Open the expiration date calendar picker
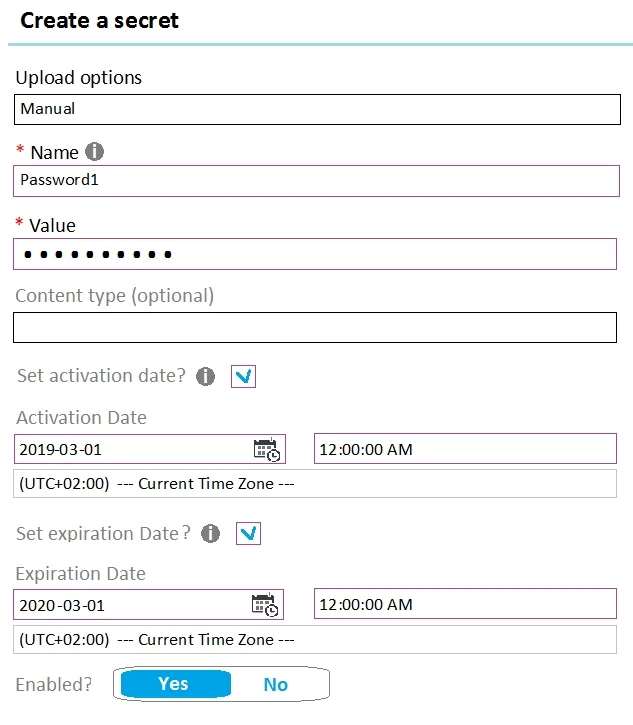 (265, 605)
